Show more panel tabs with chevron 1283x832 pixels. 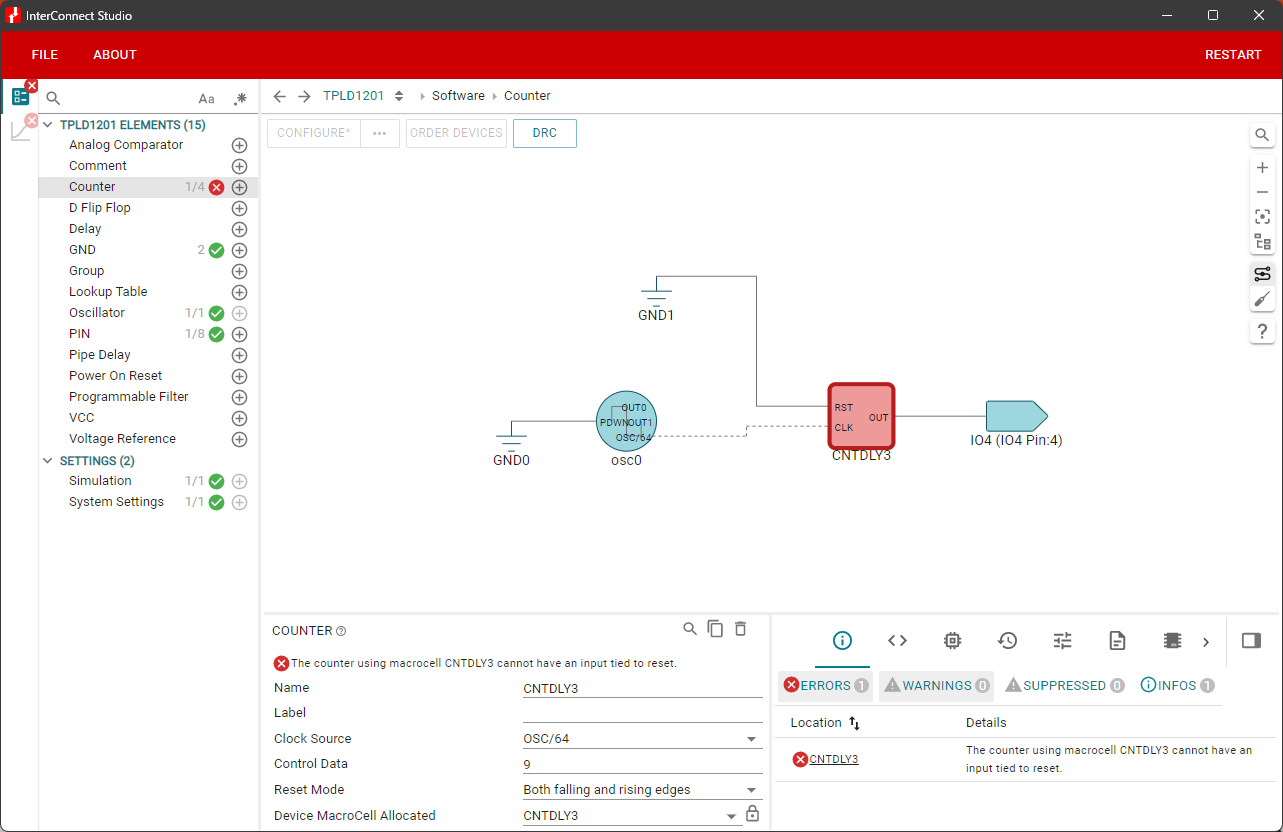[x=1206, y=642]
